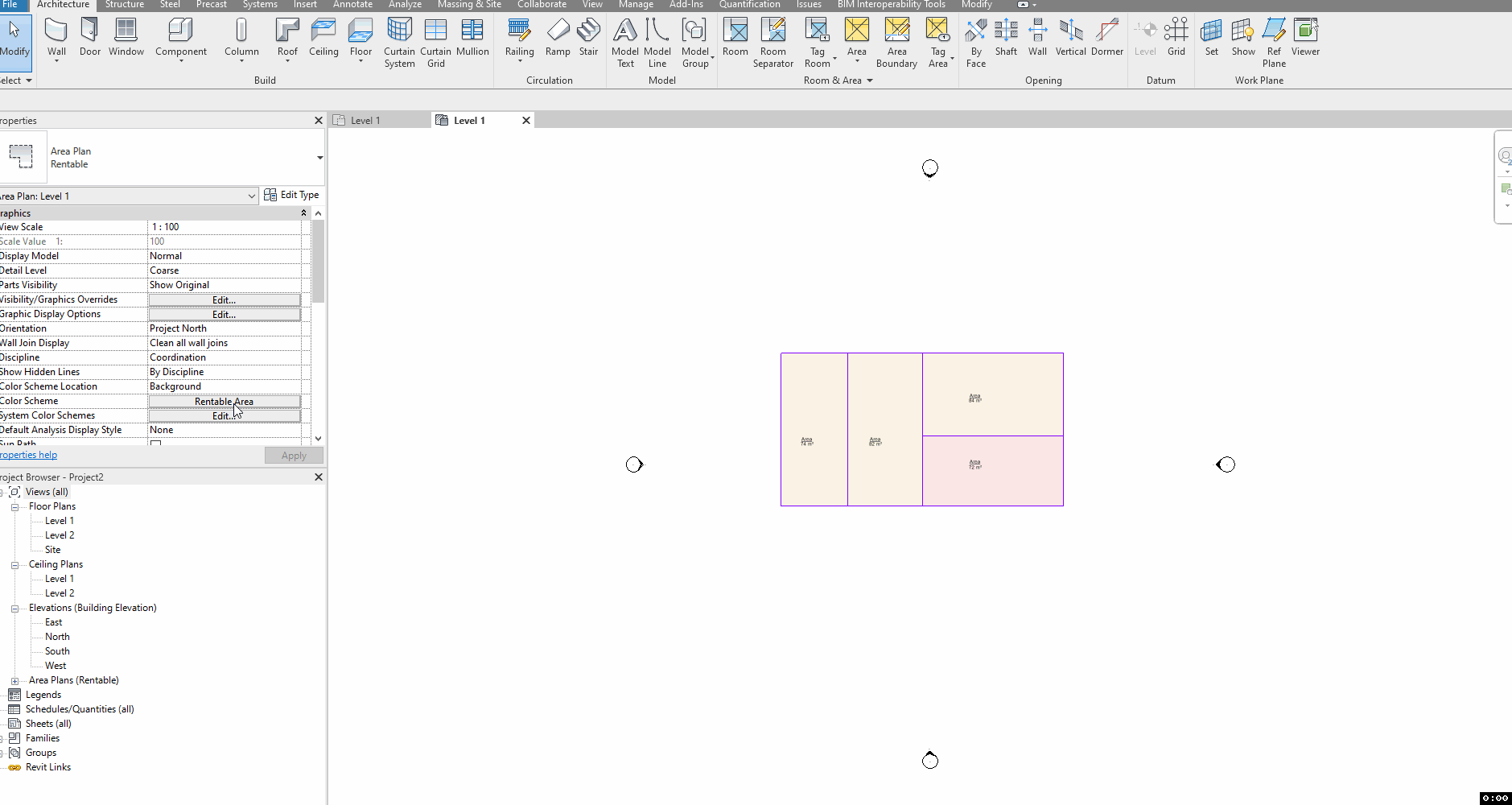Select the Wall tool
The height and width of the screenshot is (805, 1512).
click(x=56, y=34)
